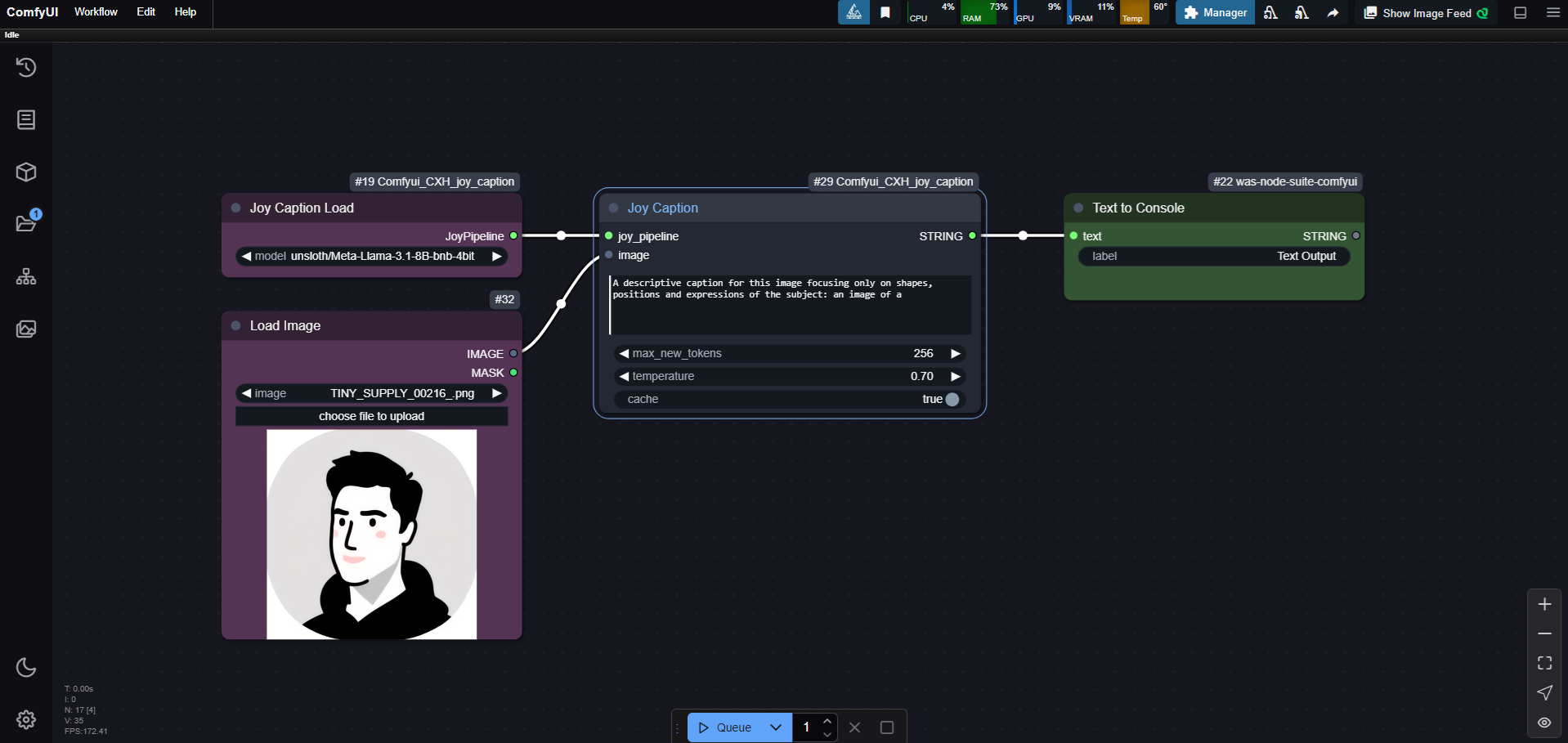The height and width of the screenshot is (743, 1568).
Task: Select previous model in Joy Caption Load
Action: click(245, 256)
